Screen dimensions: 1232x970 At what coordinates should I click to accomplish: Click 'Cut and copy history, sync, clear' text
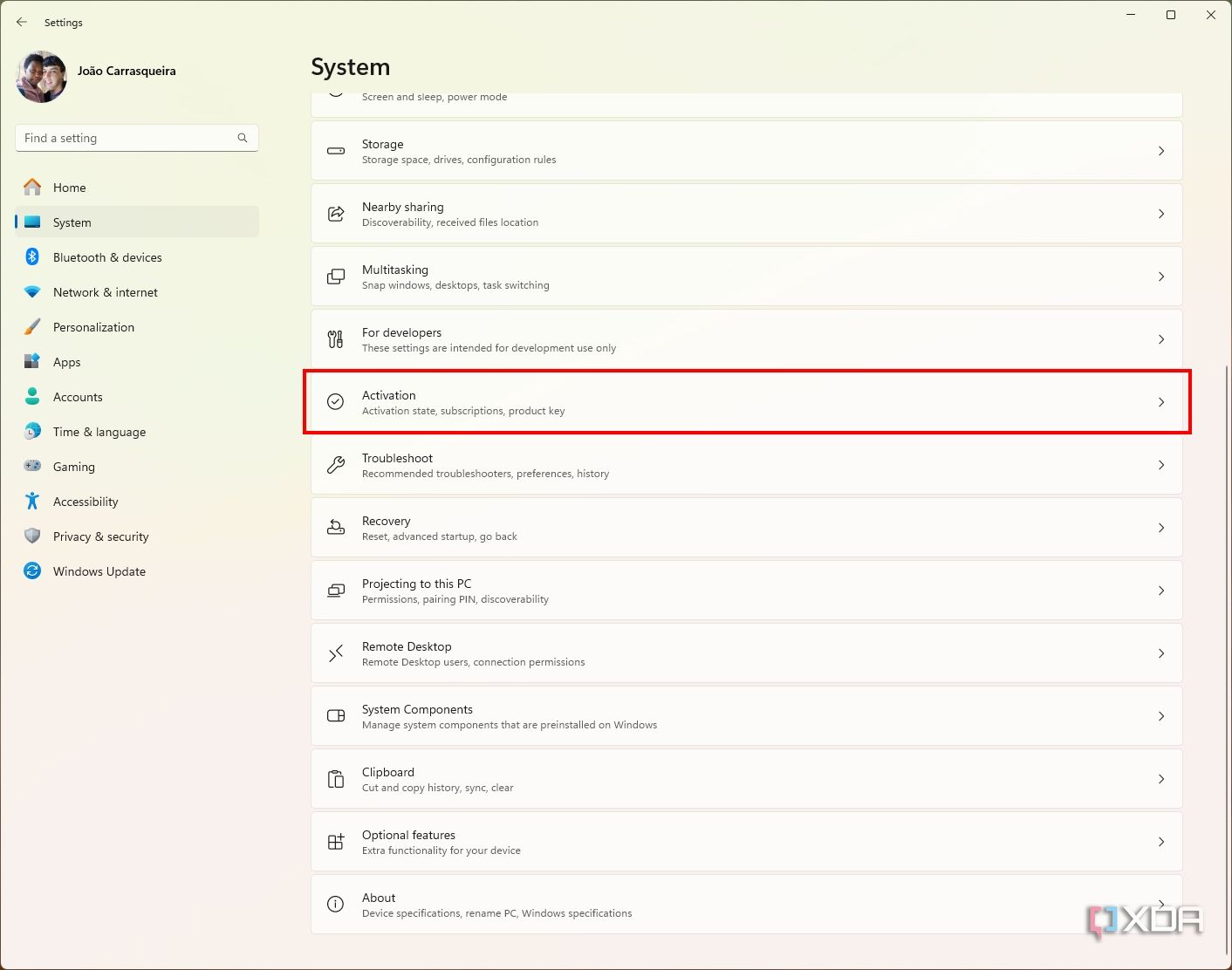[438, 788]
